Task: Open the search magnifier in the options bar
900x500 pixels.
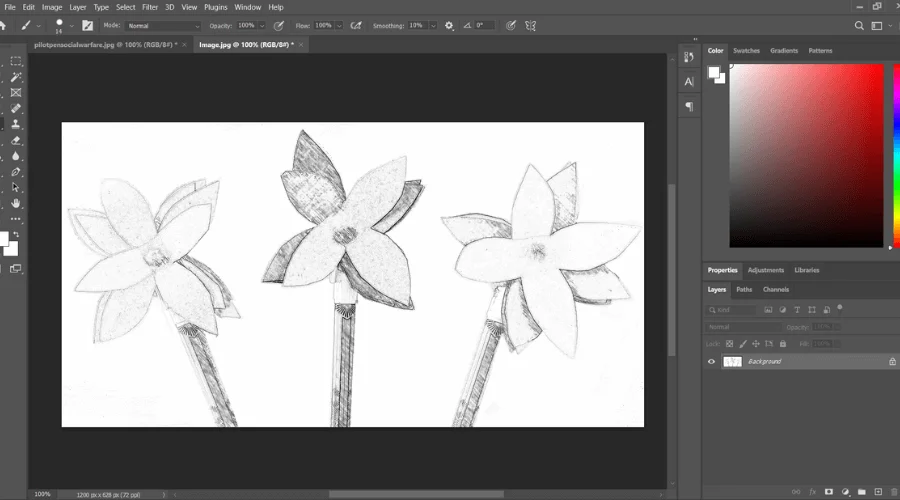Action: tap(859, 25)
